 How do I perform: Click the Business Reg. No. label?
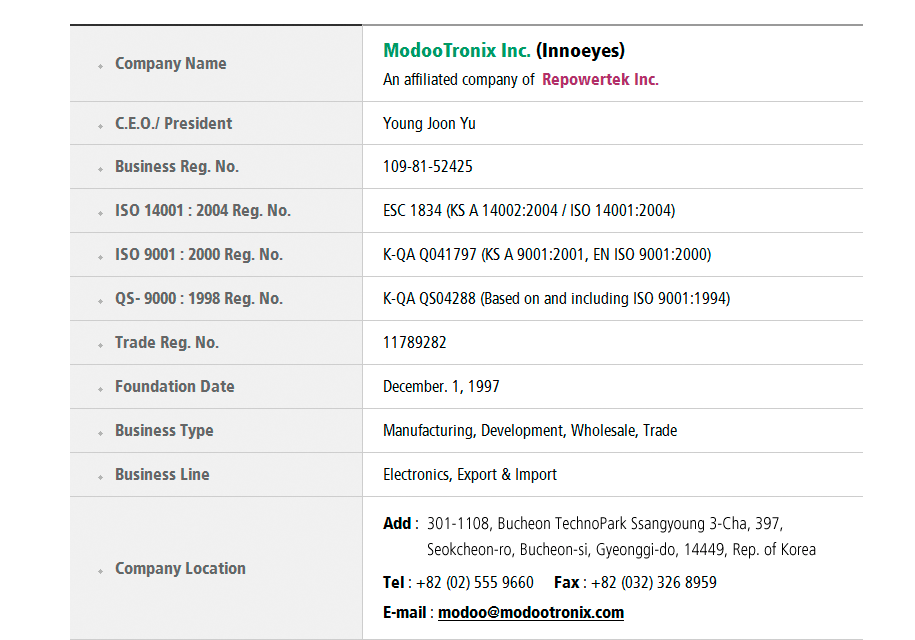(177, 167)
